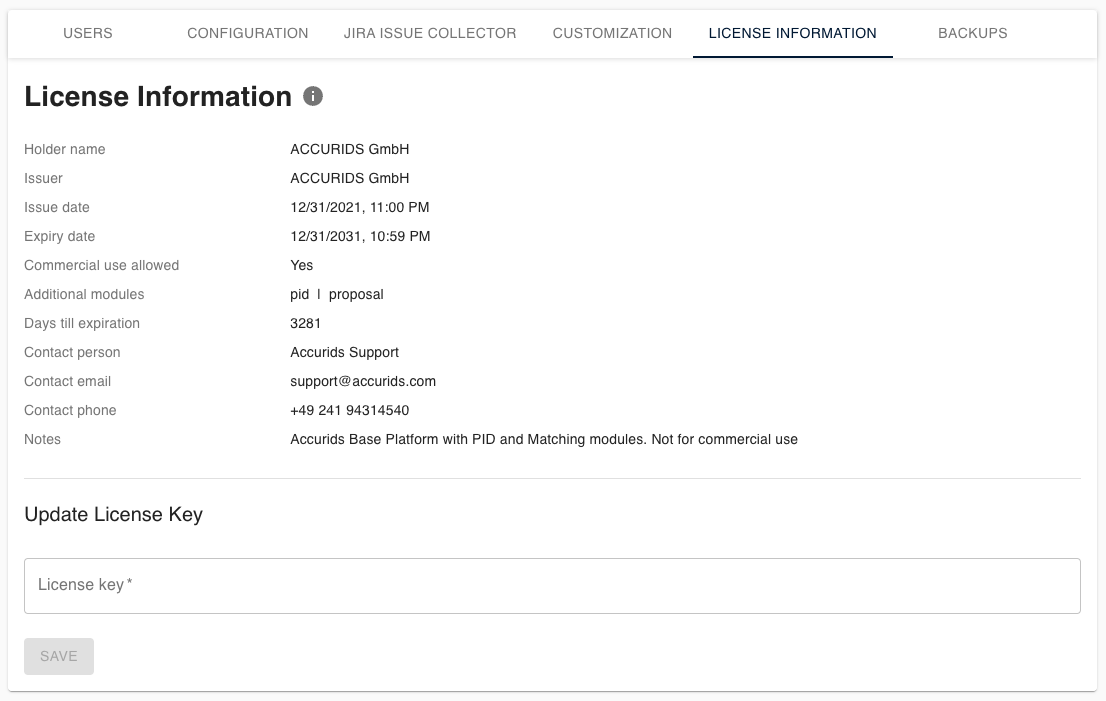
Task: Open the Backups tab
Action: (972, 33)
